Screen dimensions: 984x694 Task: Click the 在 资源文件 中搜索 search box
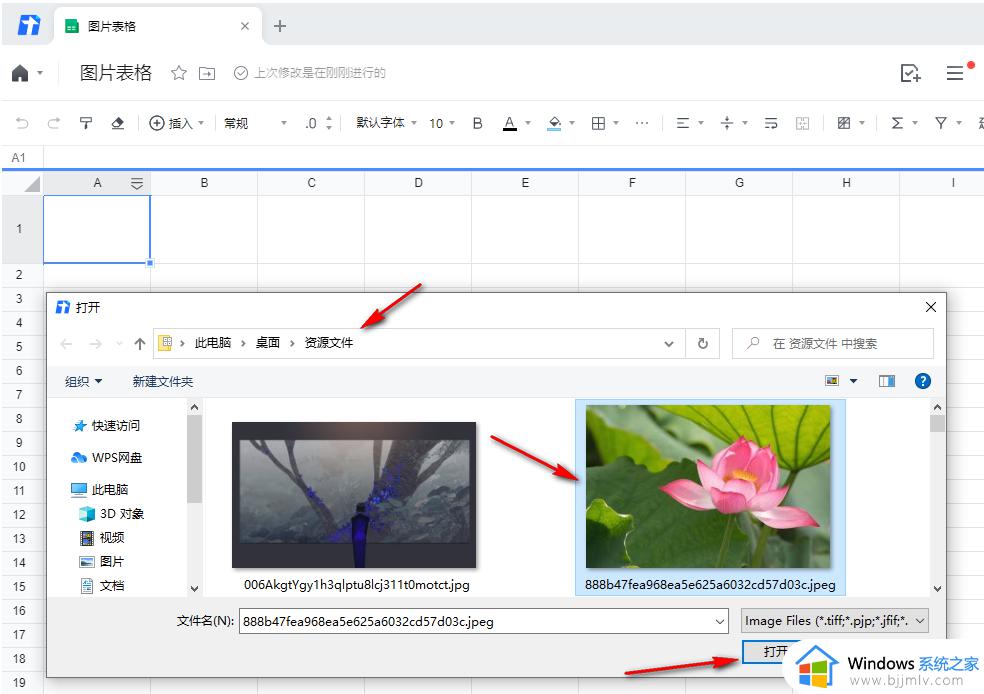pos(833,343)
